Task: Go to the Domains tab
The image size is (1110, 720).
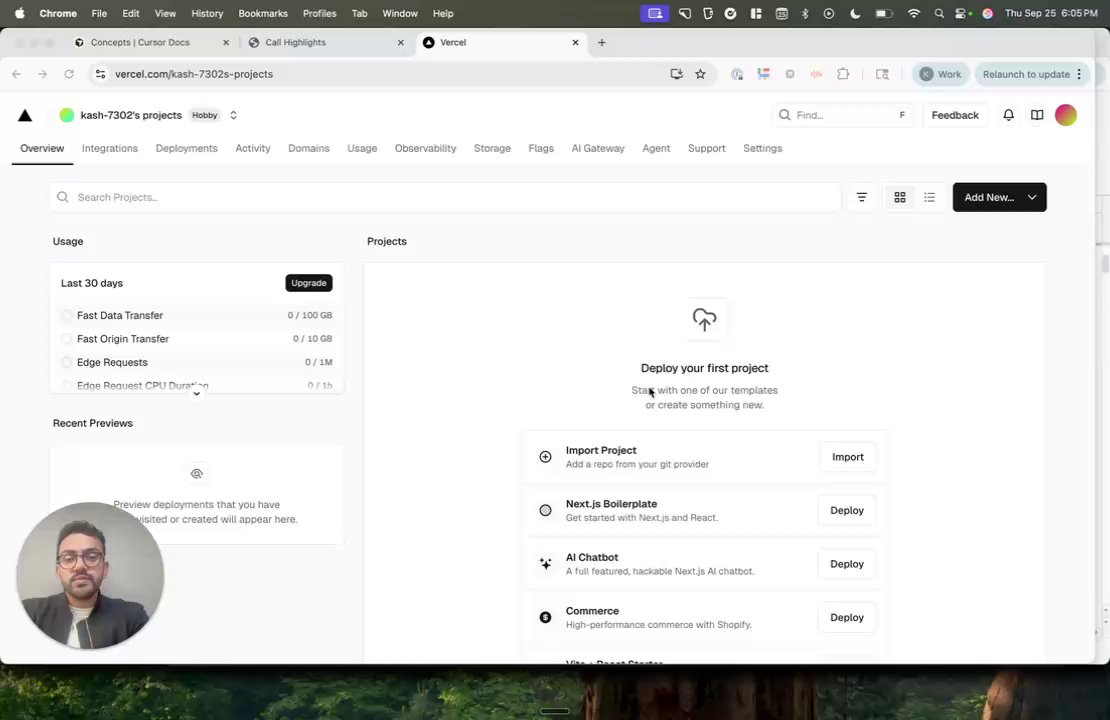Action: tap(309, 149)
